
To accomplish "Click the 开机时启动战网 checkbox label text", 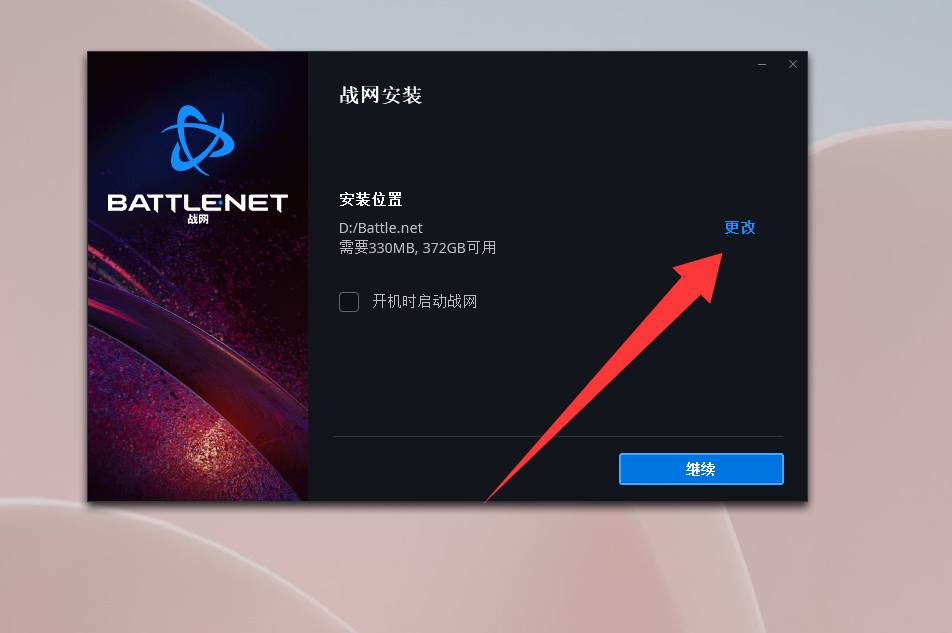I will (424, 302).
